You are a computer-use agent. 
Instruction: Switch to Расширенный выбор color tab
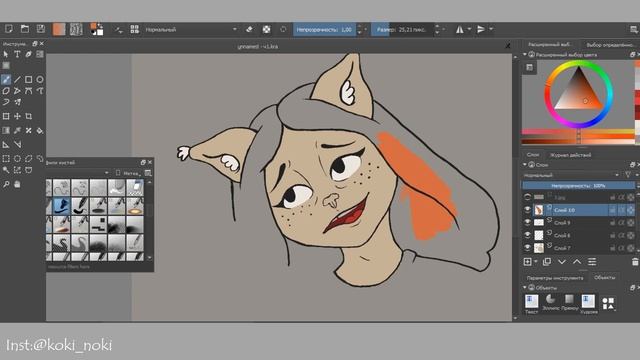[x=549, y=44]
